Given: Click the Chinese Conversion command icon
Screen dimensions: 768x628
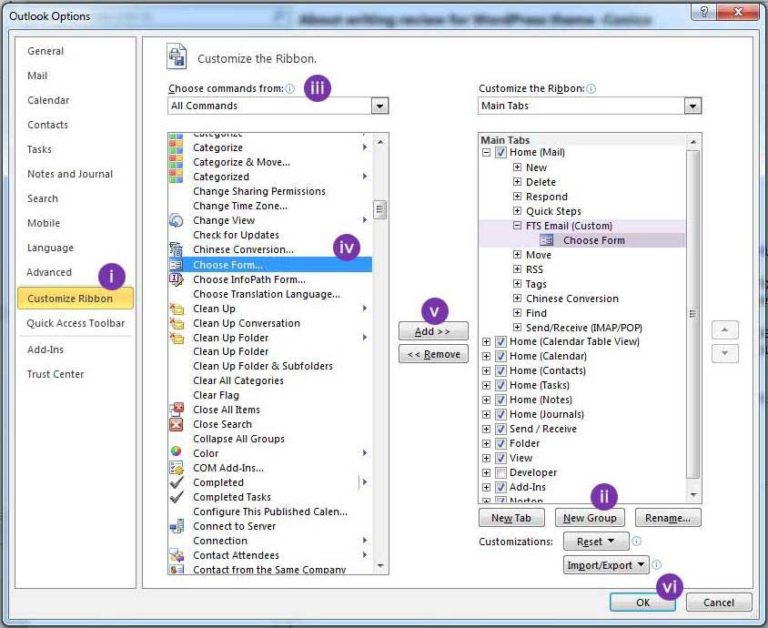Looking at the screenshot, I should coord(176,249).
